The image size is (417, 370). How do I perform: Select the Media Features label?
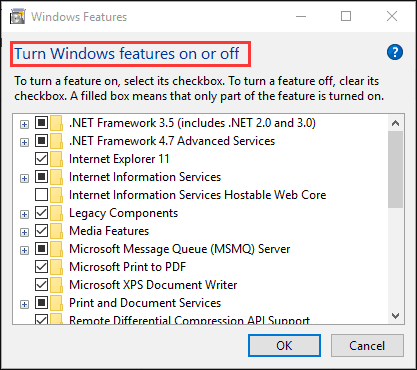[x=109, y=231]
